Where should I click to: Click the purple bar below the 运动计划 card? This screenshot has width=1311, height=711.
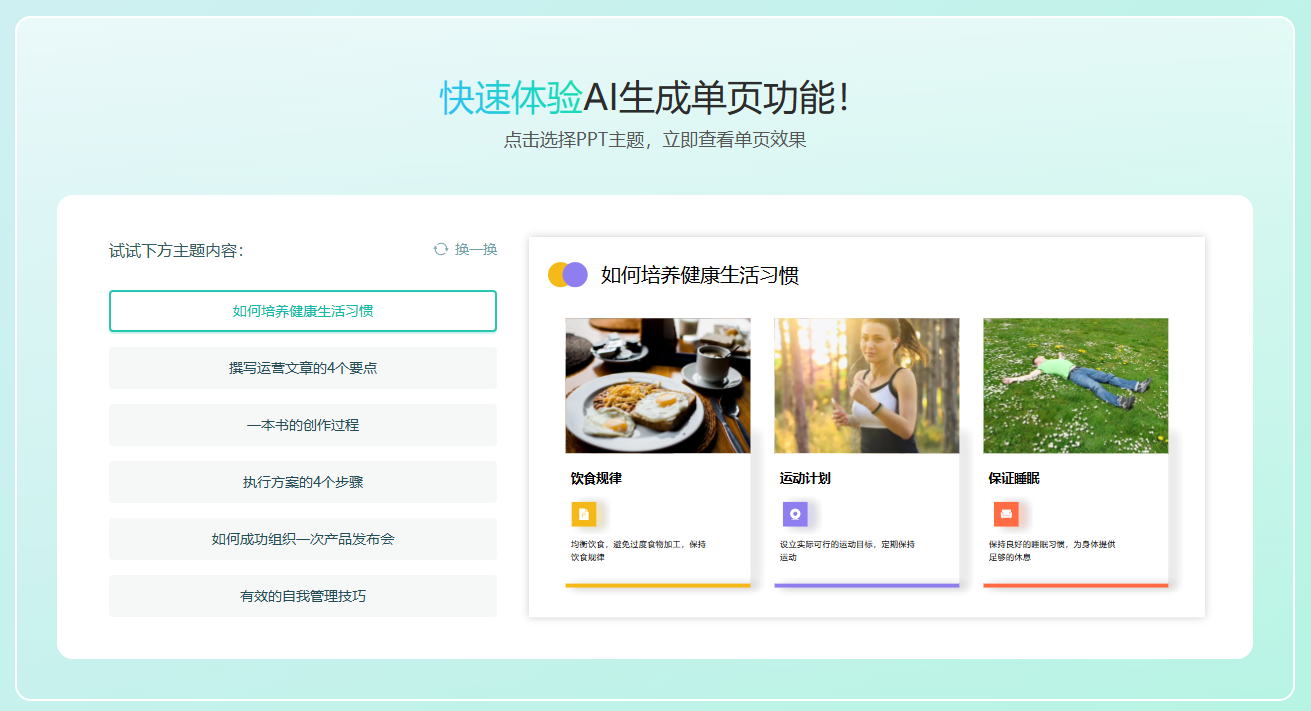click(x=867, y=585)
